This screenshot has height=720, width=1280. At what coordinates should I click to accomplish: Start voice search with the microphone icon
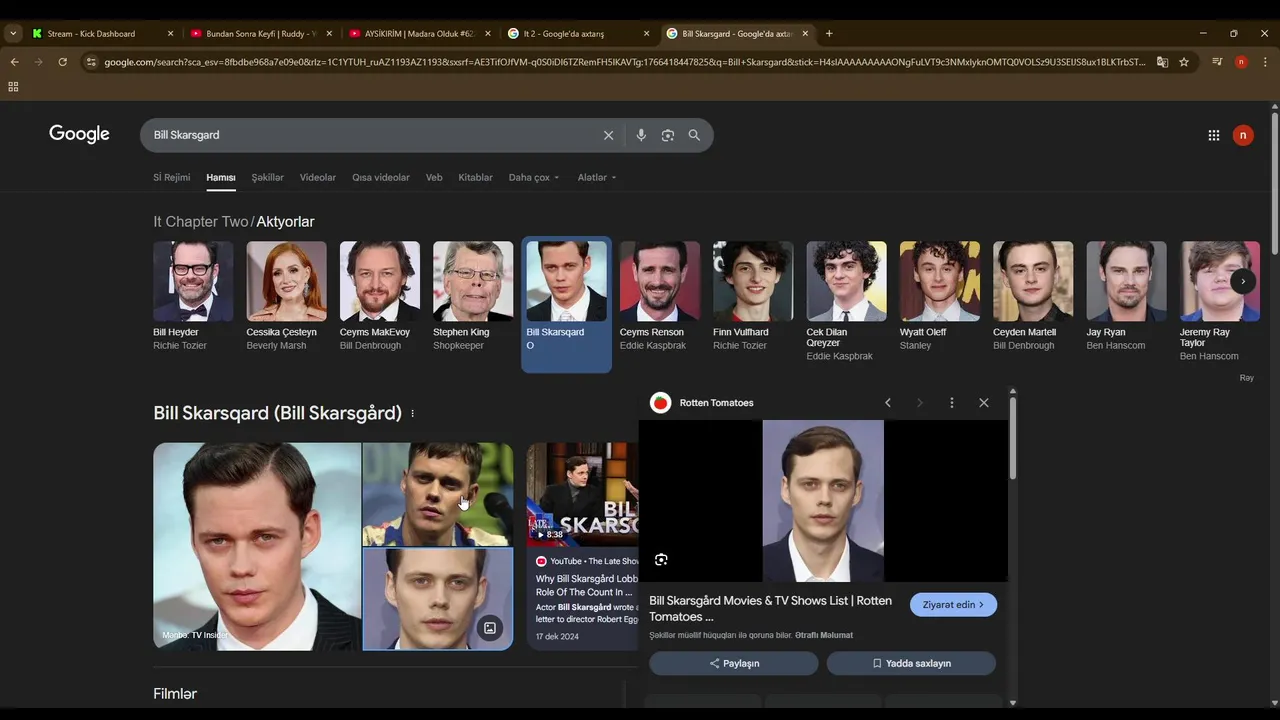coord(641,135)
